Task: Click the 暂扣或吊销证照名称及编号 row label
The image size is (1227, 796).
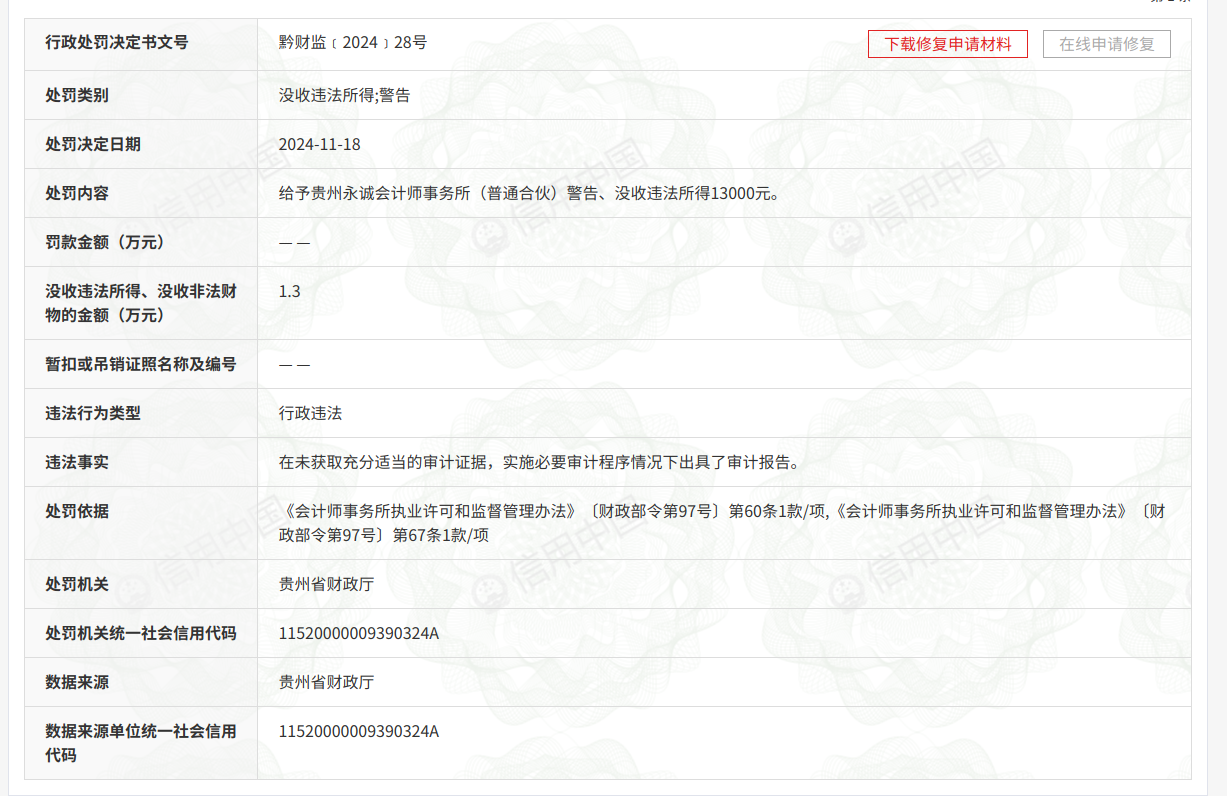Action: tap(140, 364)
